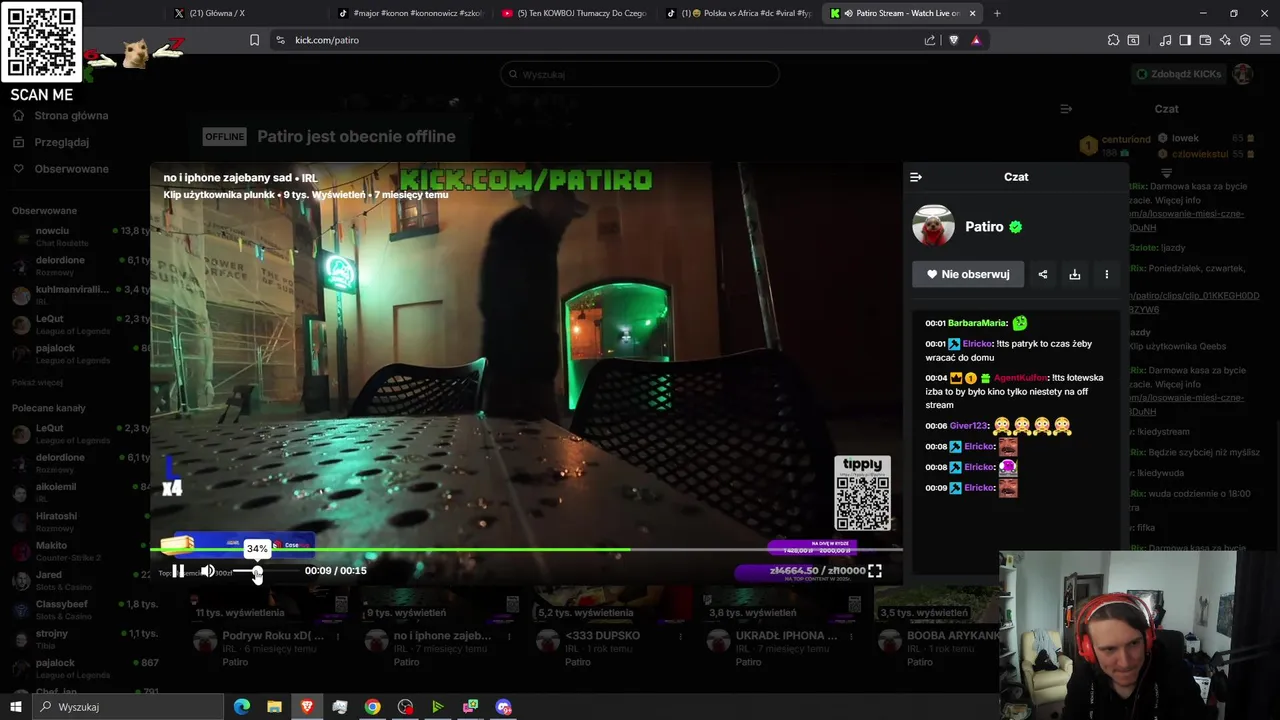Image resolution: width=1280 pixels, height=720 pixels.
Task: Open the user profile avatar menu
Action: point(1243,74)
